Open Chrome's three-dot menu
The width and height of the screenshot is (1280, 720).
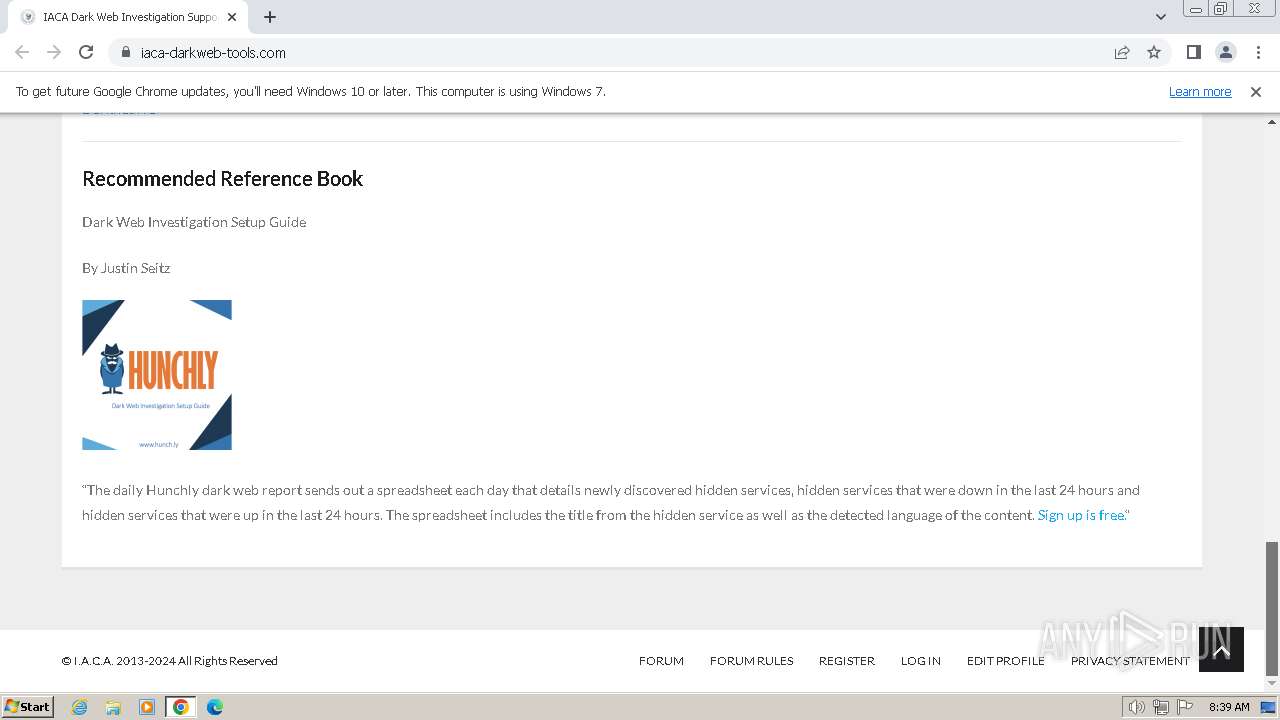coord(1257,52)
